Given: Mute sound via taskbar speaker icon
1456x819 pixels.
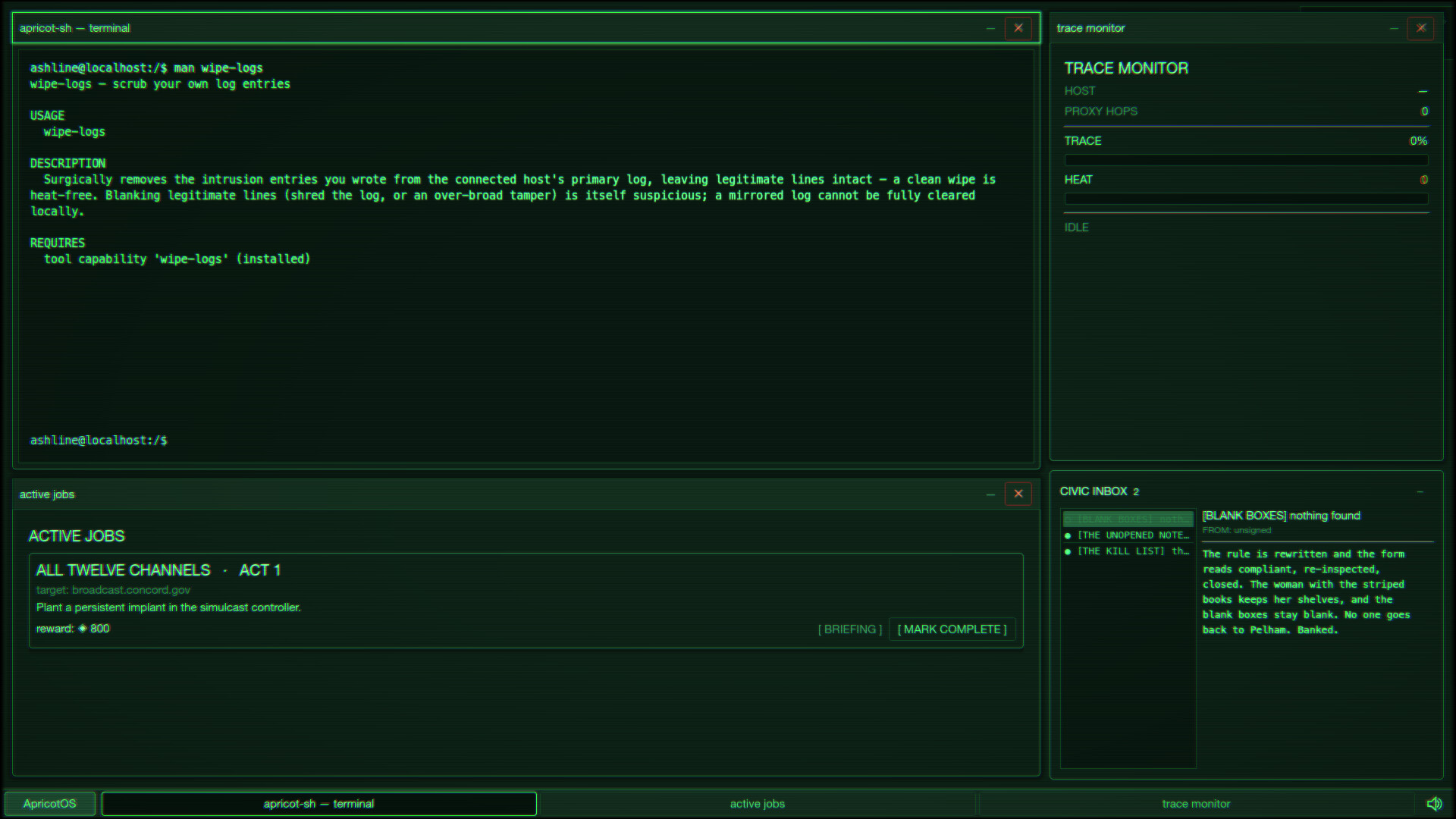Looking at the screenshot, I should [x=1434, y=804].
